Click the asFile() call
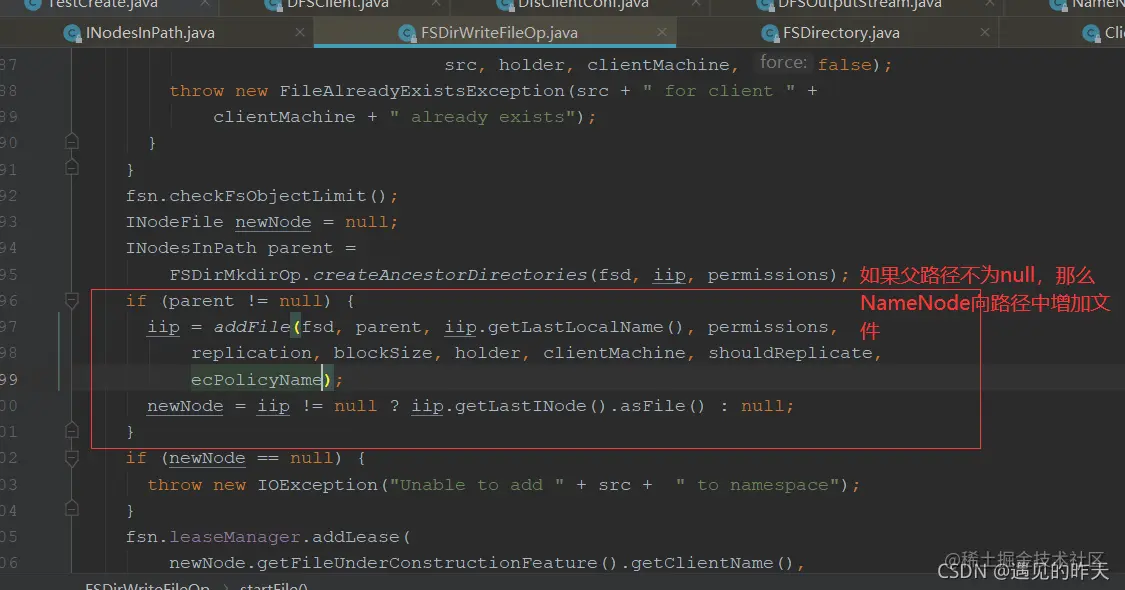The image size is (1125, 590). [662, 406]
